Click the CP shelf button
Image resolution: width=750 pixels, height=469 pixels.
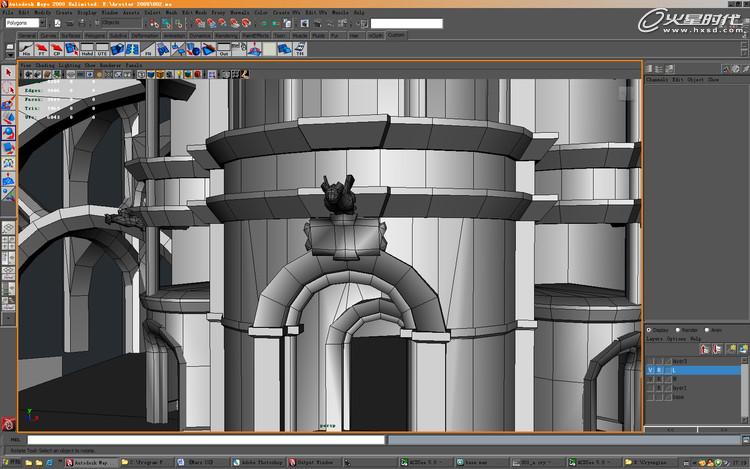tap(57, 50)
